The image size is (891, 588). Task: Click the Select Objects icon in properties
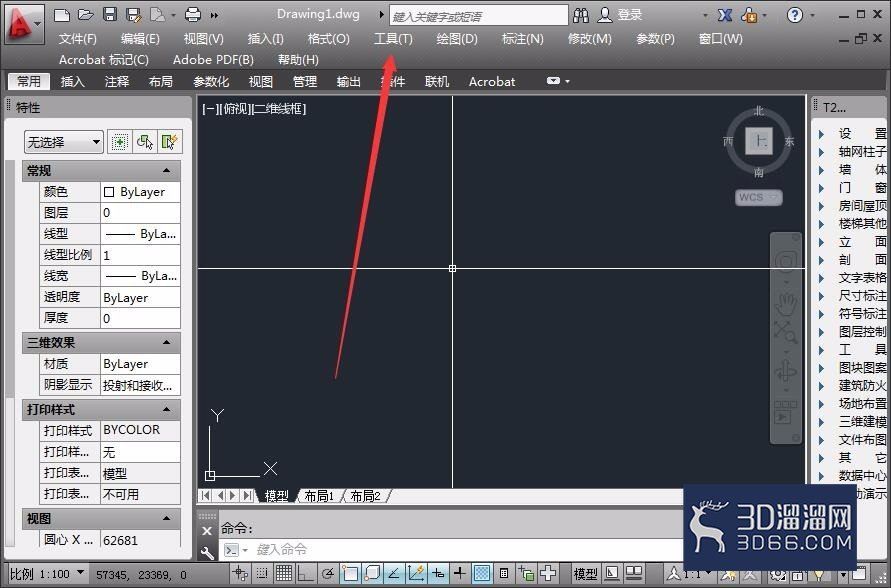pyautogui.click(x=145, y=141)
